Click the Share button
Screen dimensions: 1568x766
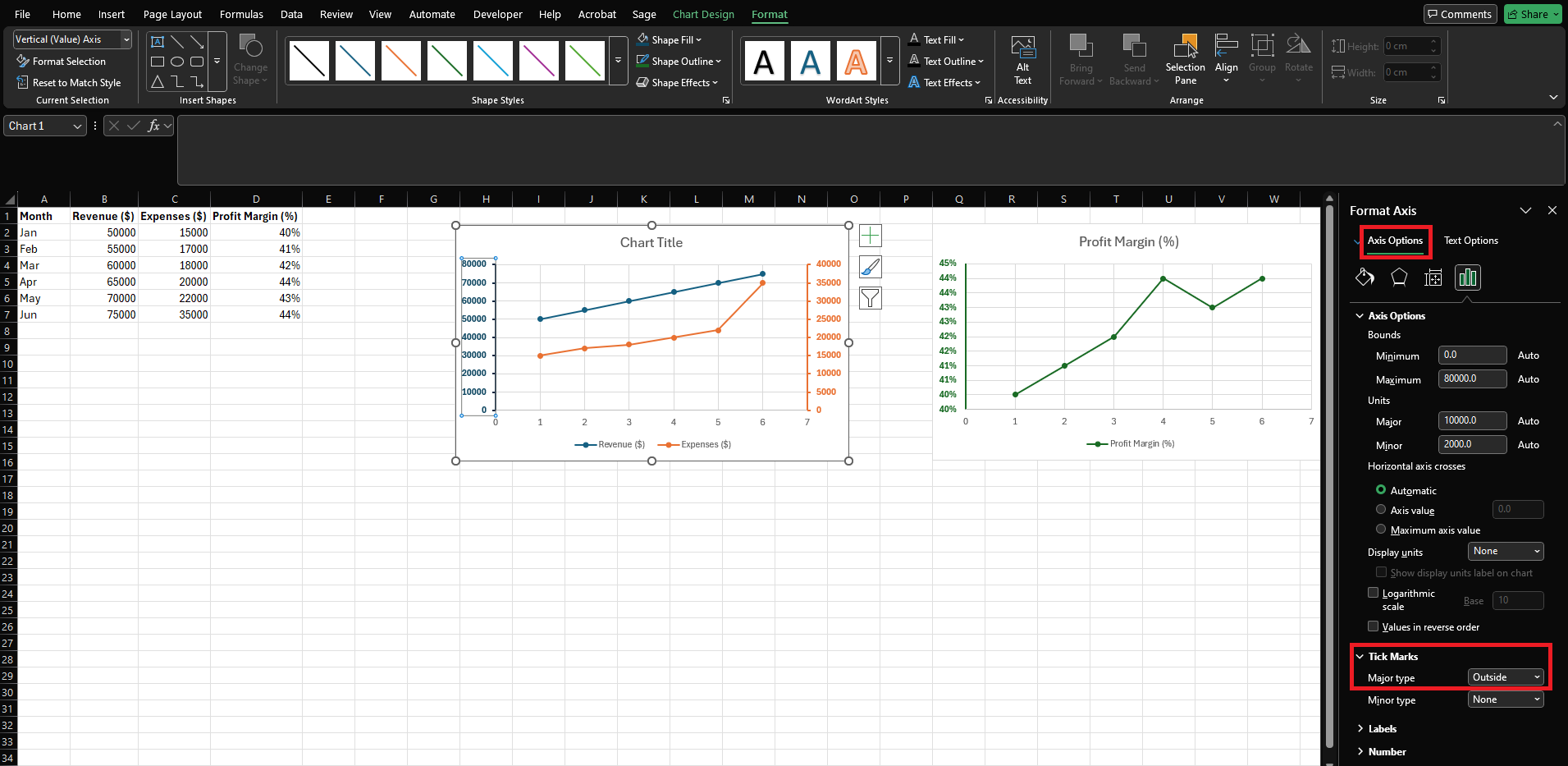click(x=1531, y=14)
